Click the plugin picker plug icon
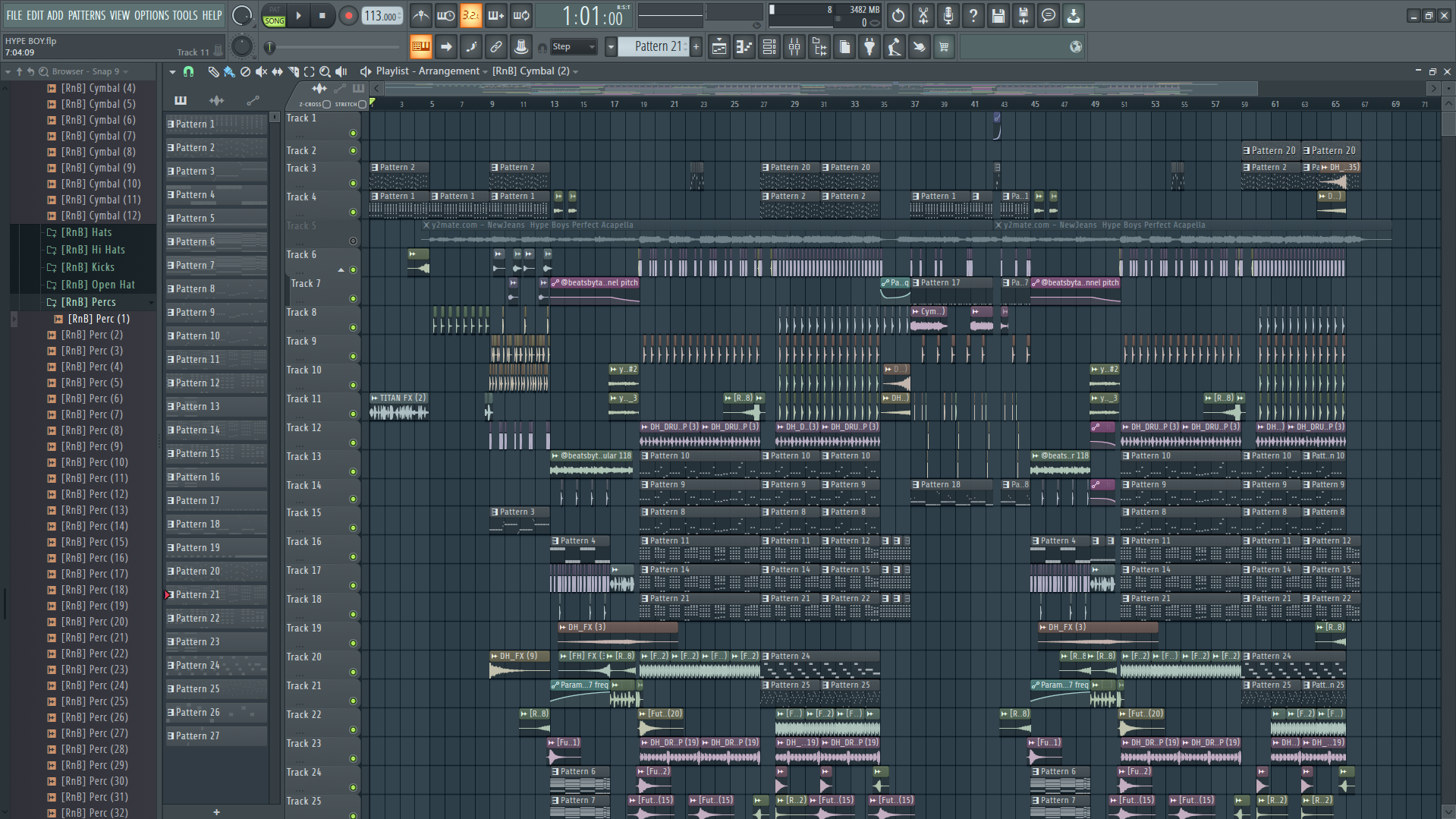 (870, 47)
